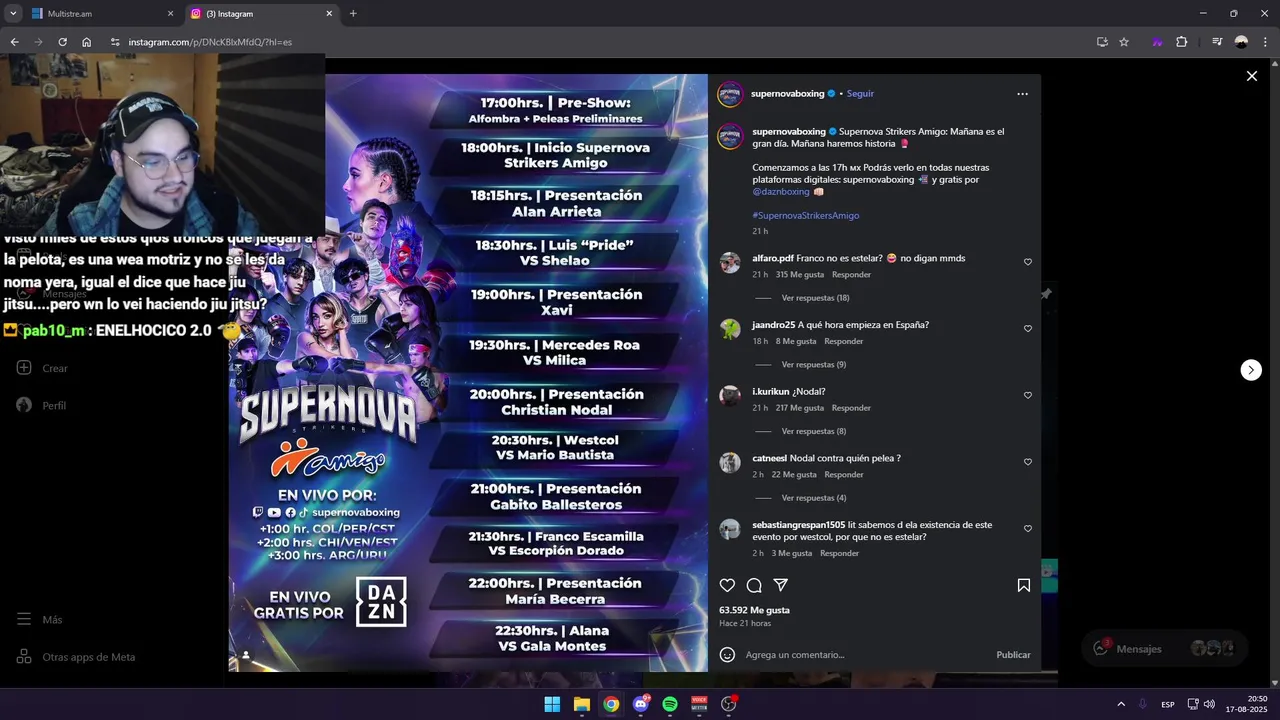Bookmark this page with star icon
The height and width of the screenshot is (720, 1280).
tap(1124, 42)
